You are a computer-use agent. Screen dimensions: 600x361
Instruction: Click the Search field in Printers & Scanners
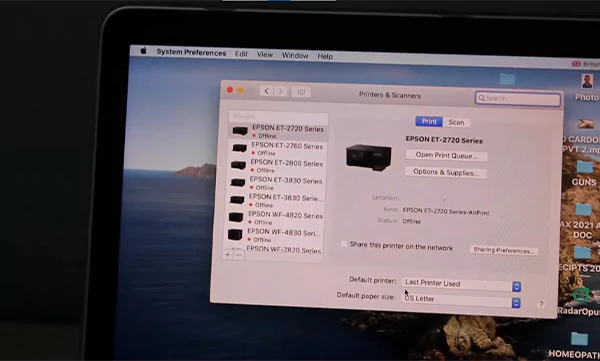click(x=518, y=98)
